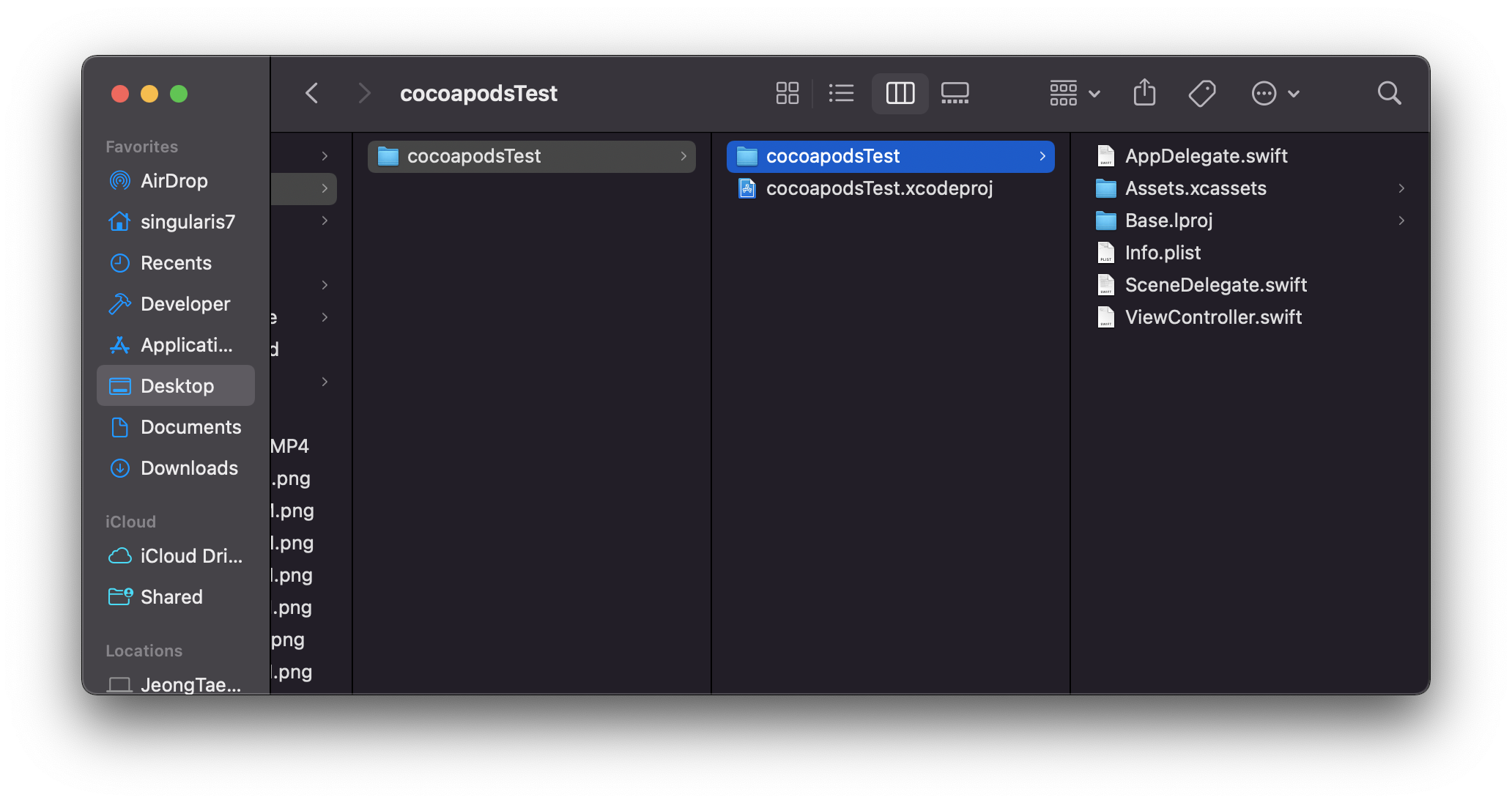Viewport: 1512px width, 803px height.
Task: Select the cocoapodsTest.xcodeproj file
Action: (x=878, y=188)
